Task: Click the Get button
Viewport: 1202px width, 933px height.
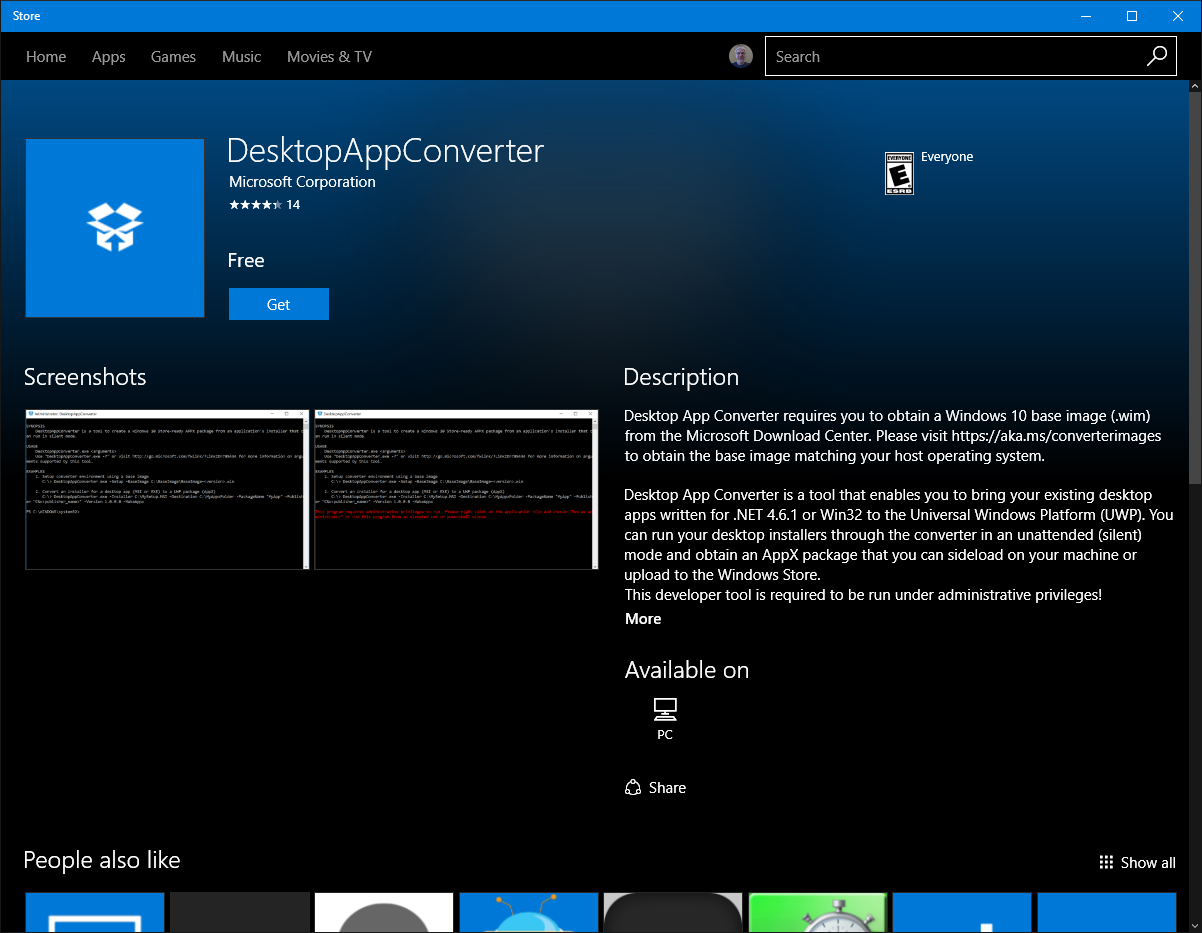Action: pos(278,304)
